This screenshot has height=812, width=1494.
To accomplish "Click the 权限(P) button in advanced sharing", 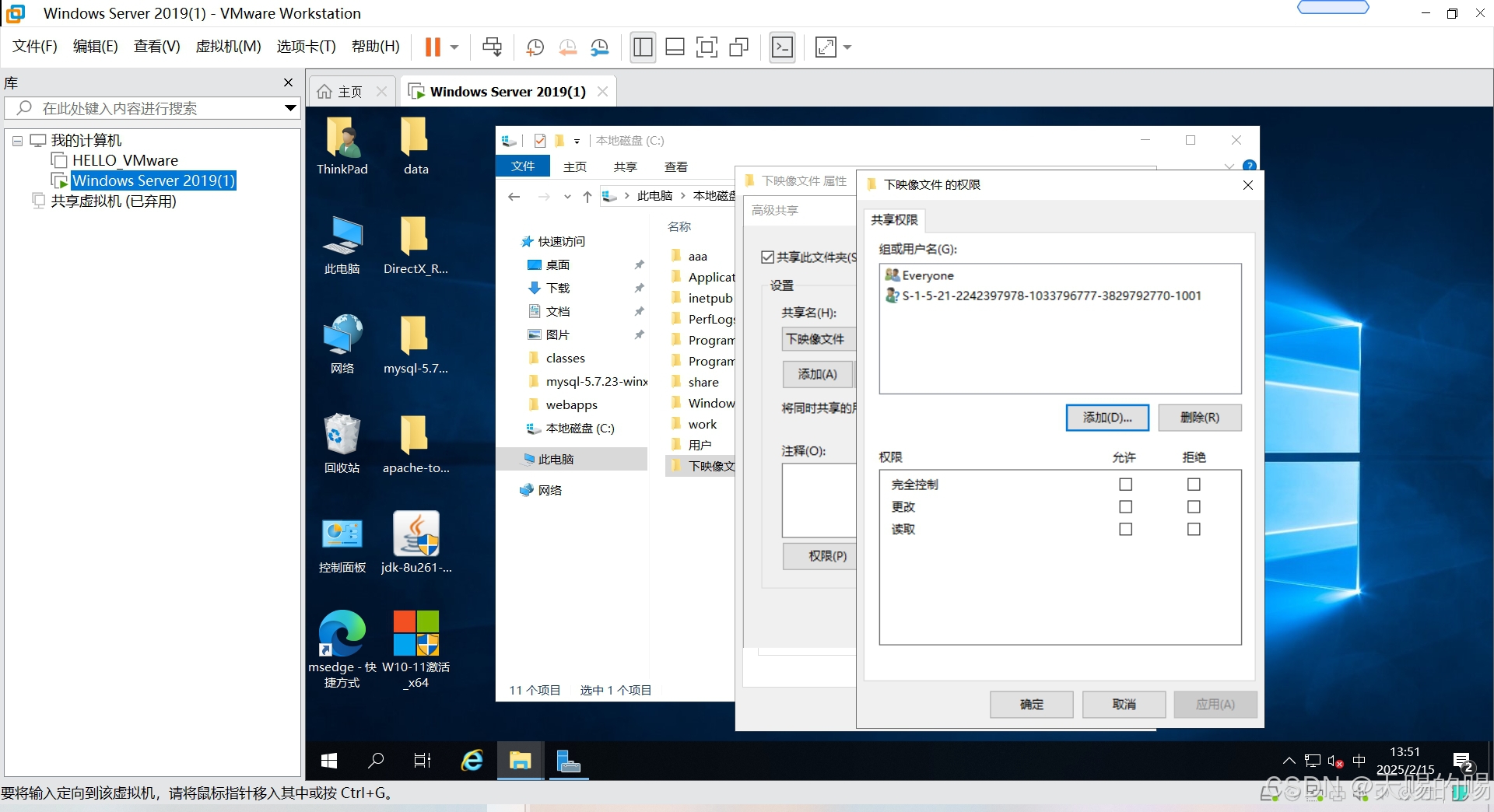I will tap(820, 556).
